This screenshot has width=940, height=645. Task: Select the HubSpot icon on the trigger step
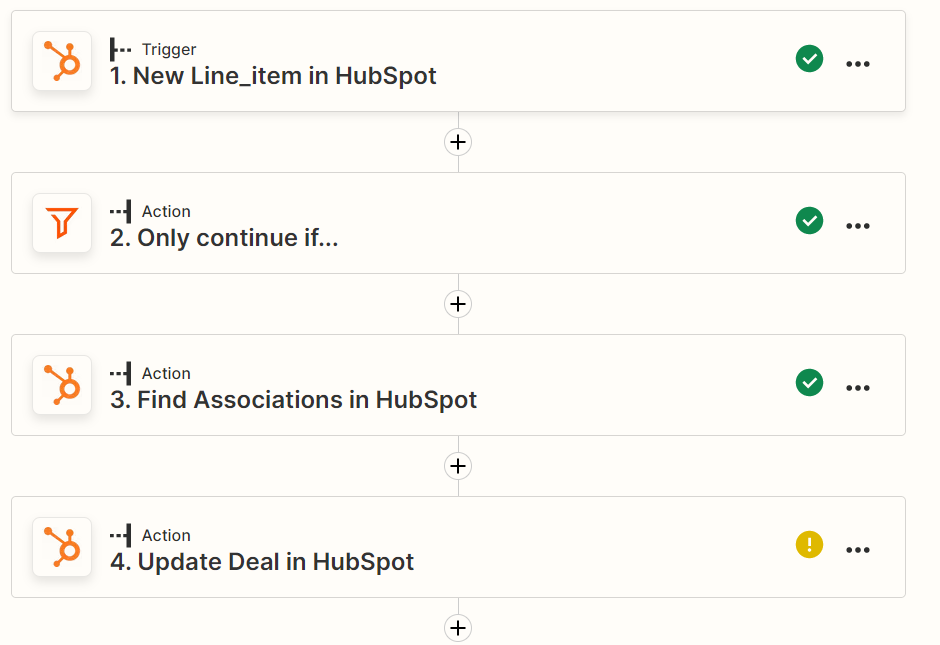pyautogui.click(x=62, y=61)
